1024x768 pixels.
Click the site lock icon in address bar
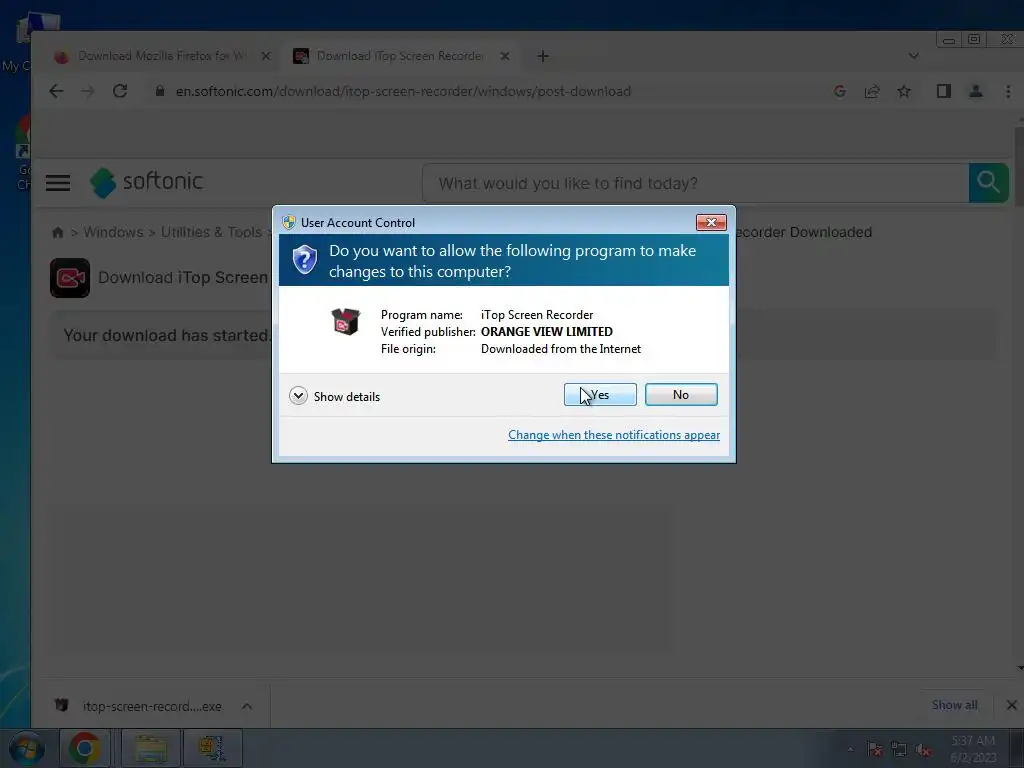pos(159,91)
